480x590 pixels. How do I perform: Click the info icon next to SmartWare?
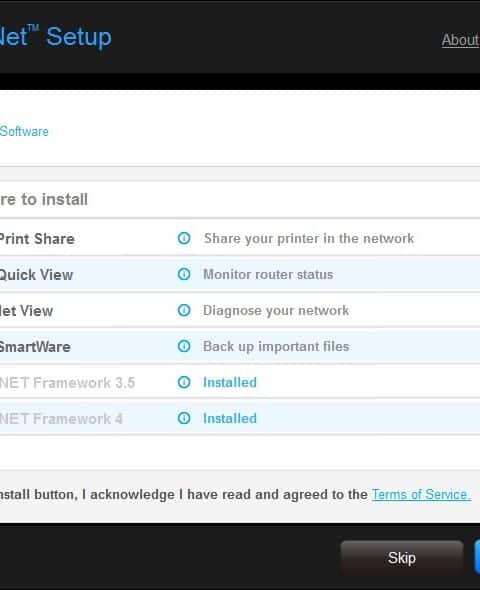(x=184, y=346)
